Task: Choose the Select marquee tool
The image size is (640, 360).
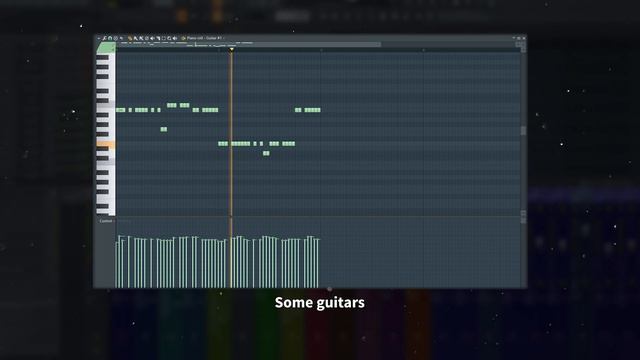Action: pyautogui.click(x=164, y=38)
